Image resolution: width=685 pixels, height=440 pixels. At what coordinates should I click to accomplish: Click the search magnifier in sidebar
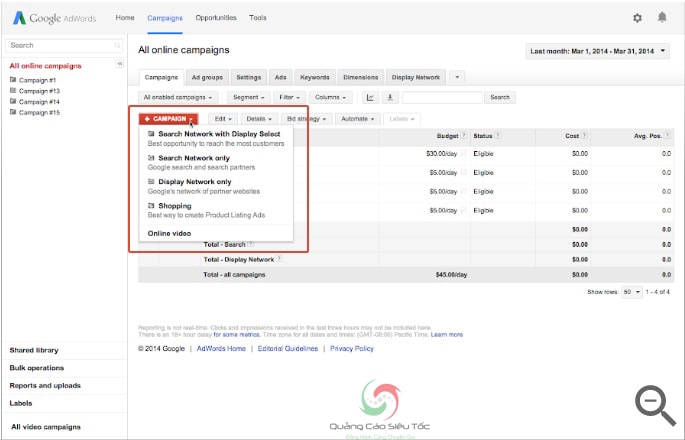(x=118, y=45)
